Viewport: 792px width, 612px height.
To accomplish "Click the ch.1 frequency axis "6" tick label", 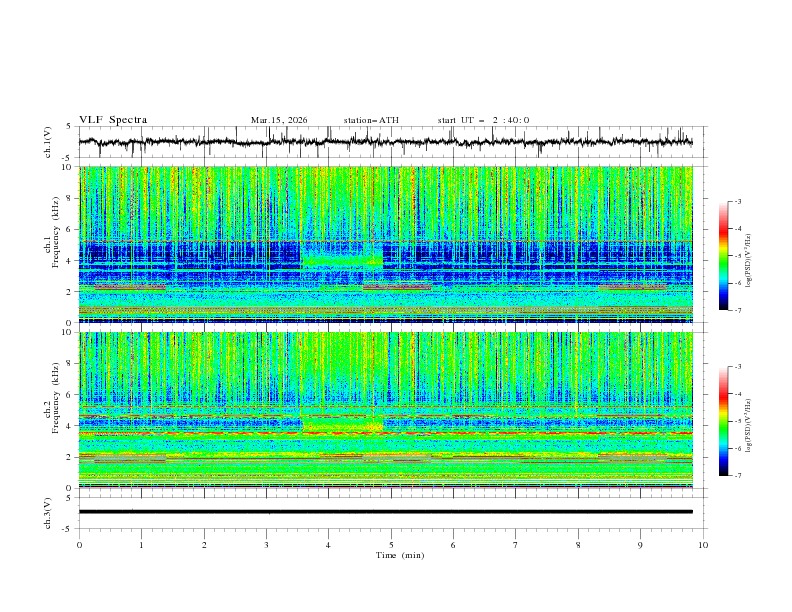I will pyautogui.click(x=70, y=230).
